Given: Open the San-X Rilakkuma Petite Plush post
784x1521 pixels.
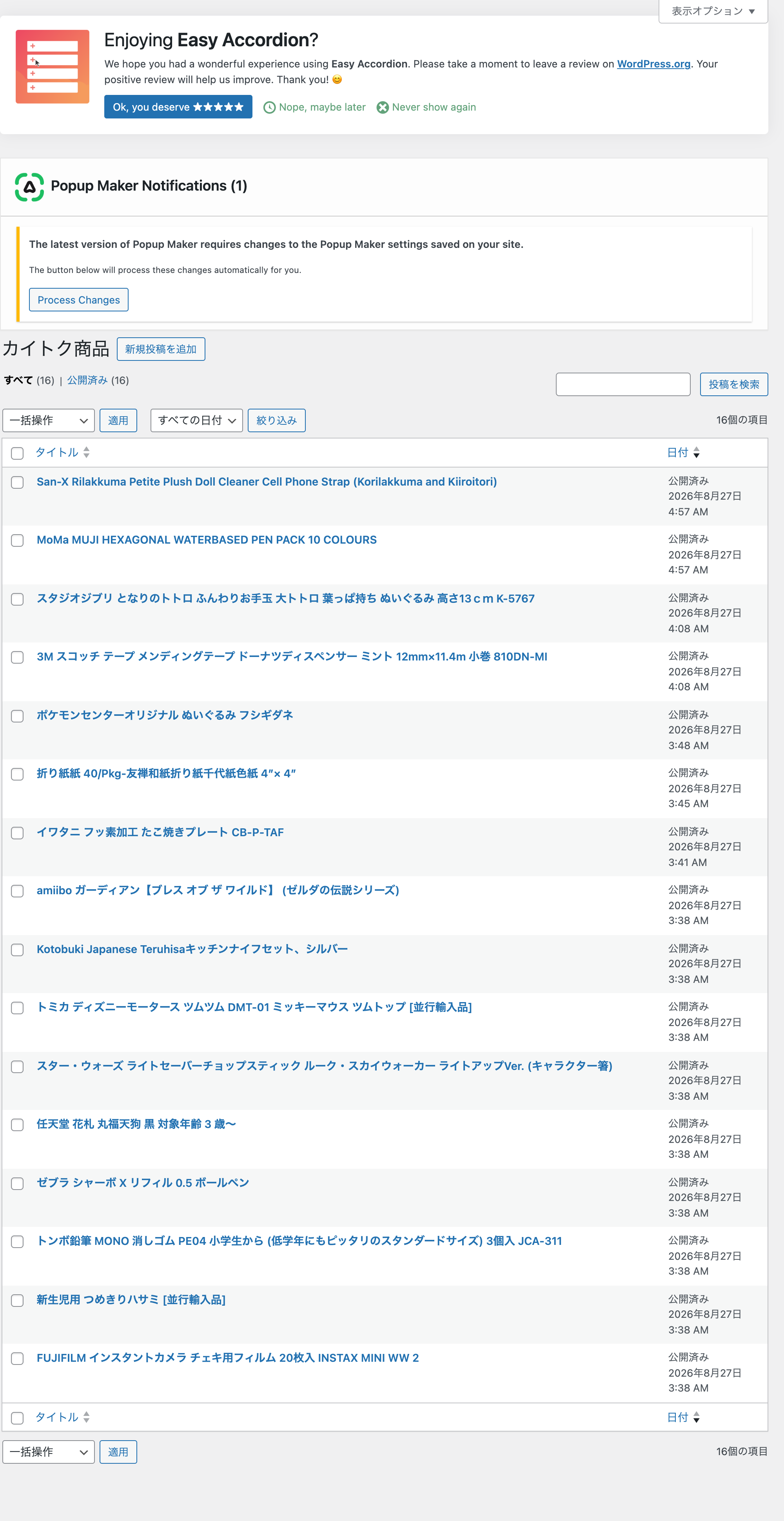Looking at the screenshot, I should tap(267, 482).
